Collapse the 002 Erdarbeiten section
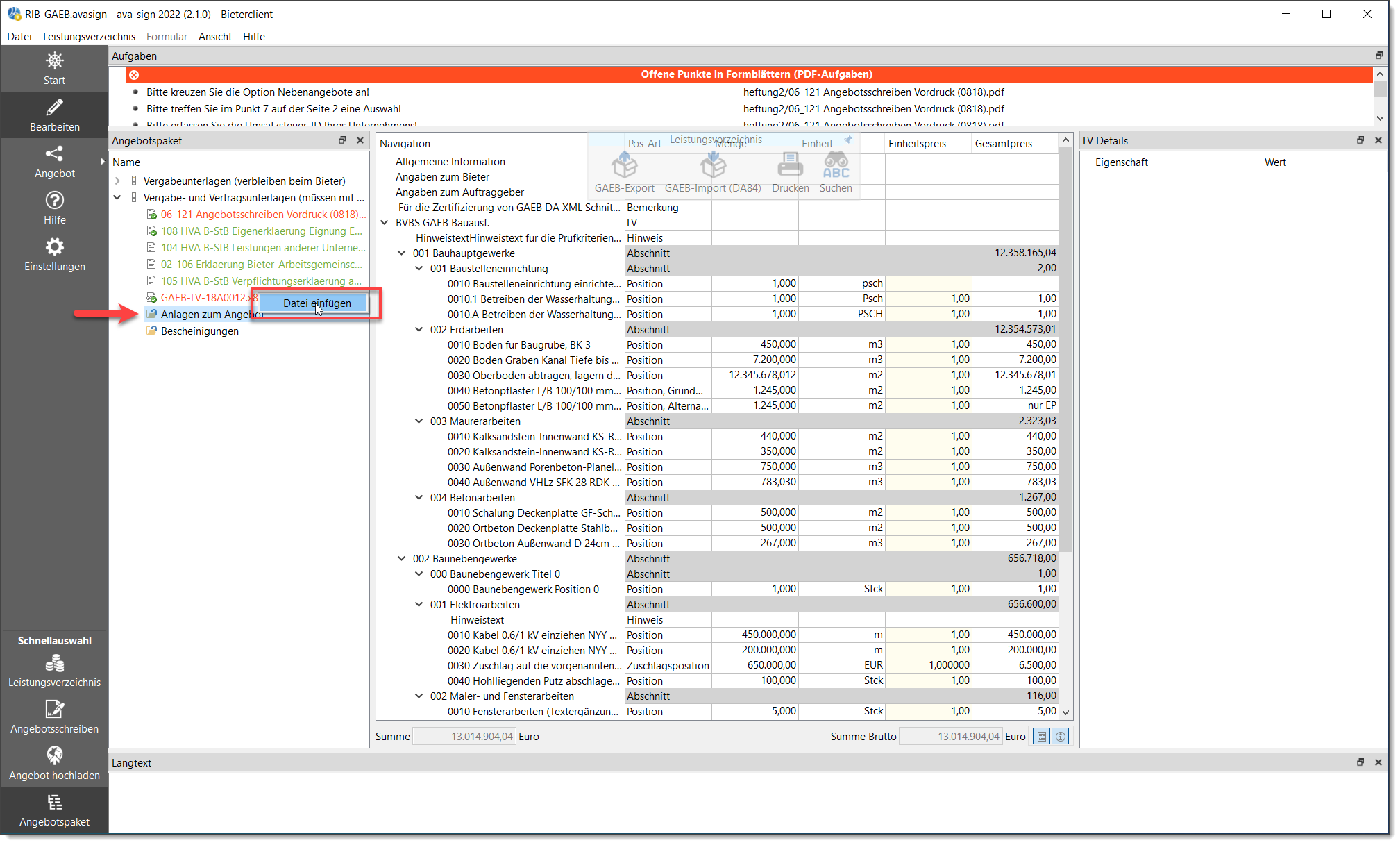This screenshot has height=845, width=1400. (419, 330)
